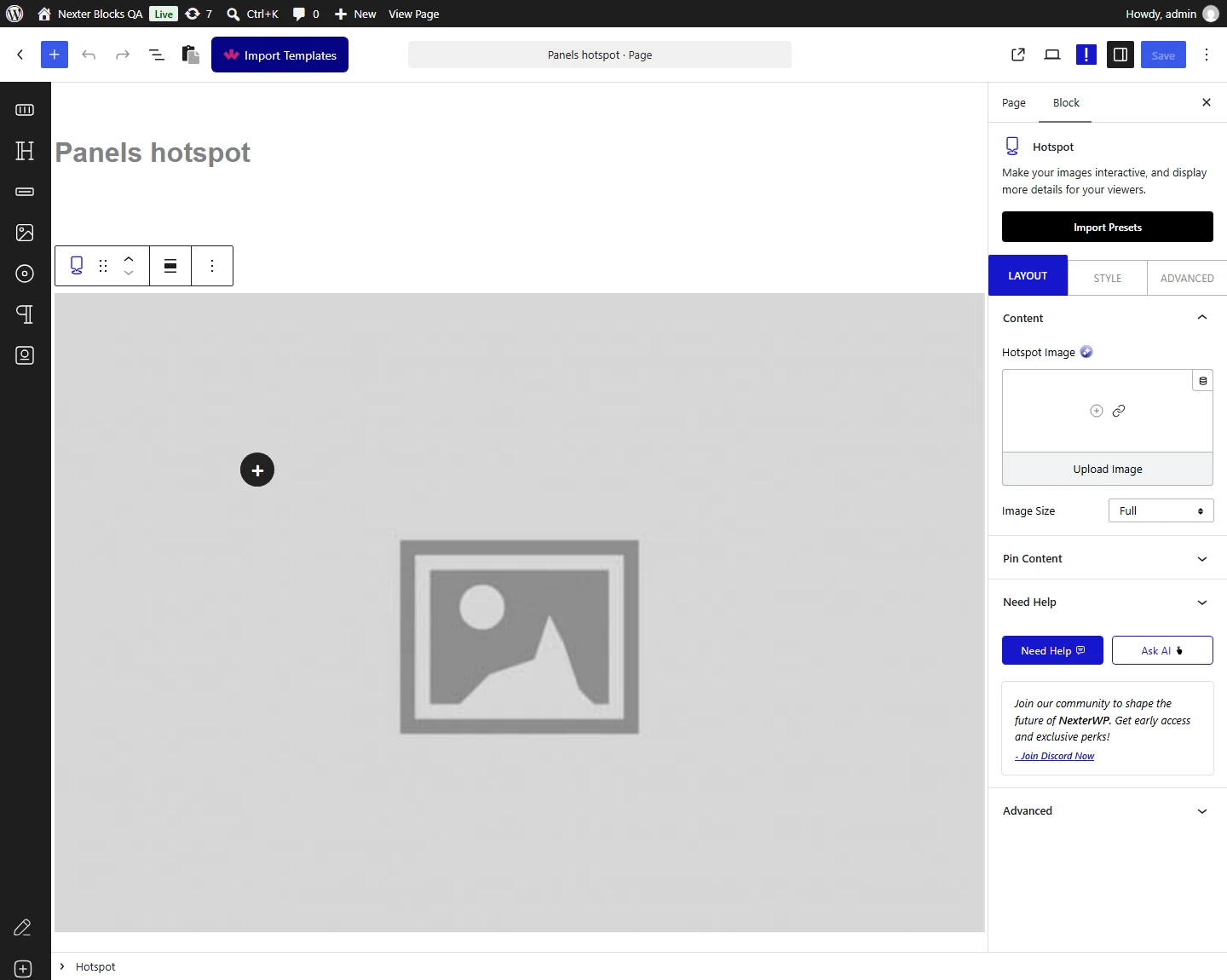Click the undo arrow in top toolbar
The image size is (1227, 980).
[x=89, y=55]
